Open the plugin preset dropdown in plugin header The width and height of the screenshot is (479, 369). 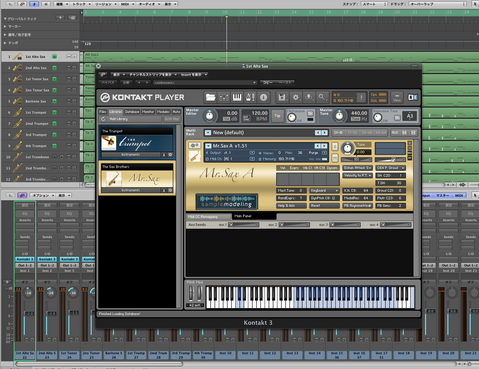click(x=205, y=83)
